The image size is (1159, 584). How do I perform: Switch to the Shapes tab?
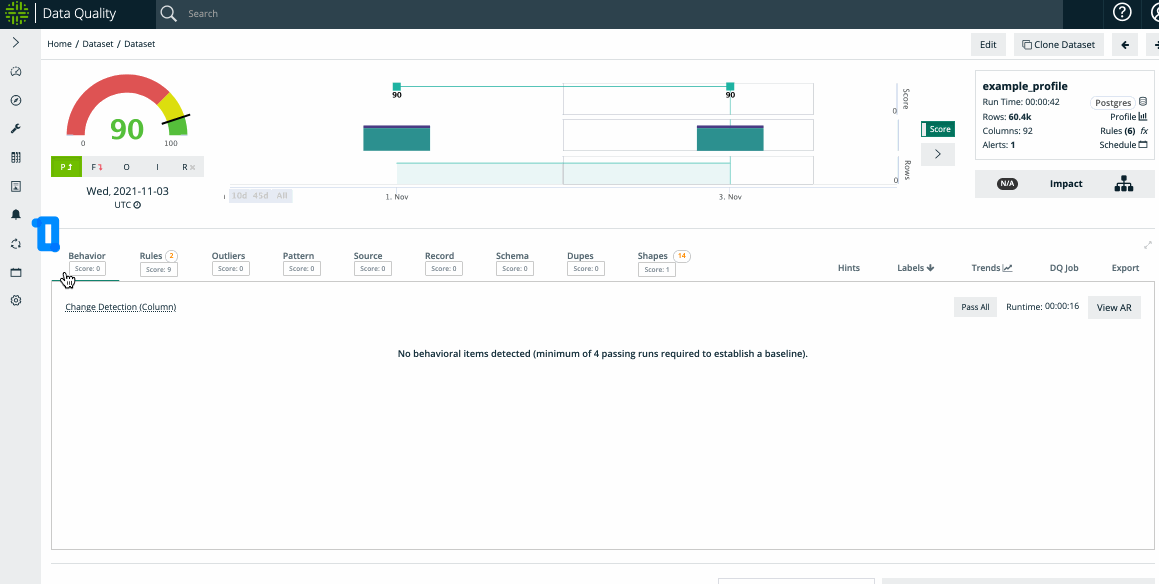tap(653, 256)
